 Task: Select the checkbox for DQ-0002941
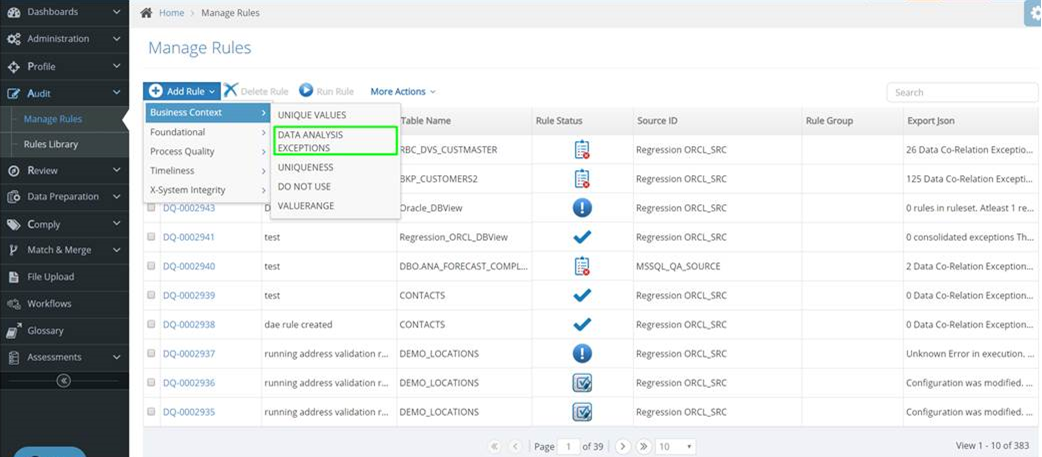pos(152,236)
